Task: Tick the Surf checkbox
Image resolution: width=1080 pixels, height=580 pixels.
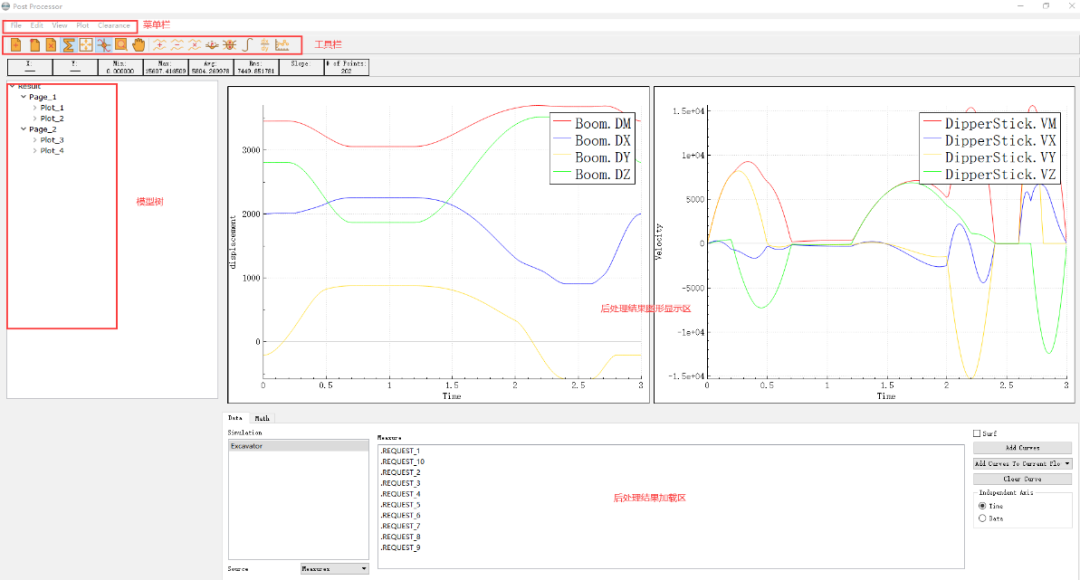Action: pyautogui.click(x=977, y=433)
